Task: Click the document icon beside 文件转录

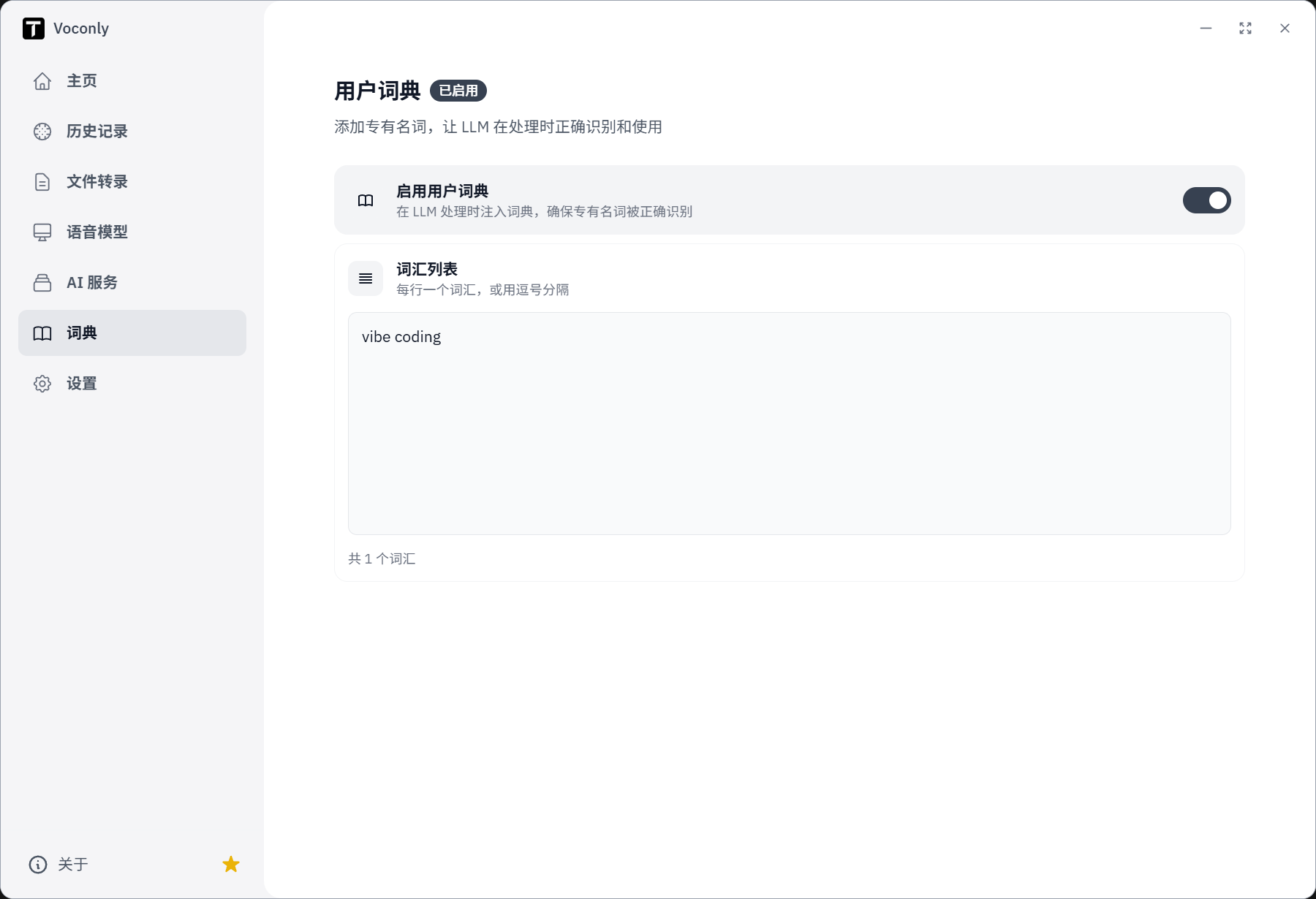Action: tap(42, 182)
